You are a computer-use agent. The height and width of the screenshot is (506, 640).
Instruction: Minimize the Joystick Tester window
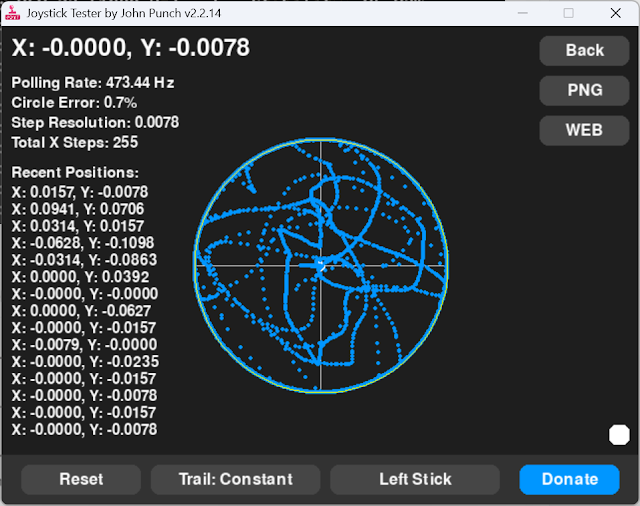pos(522,13)
